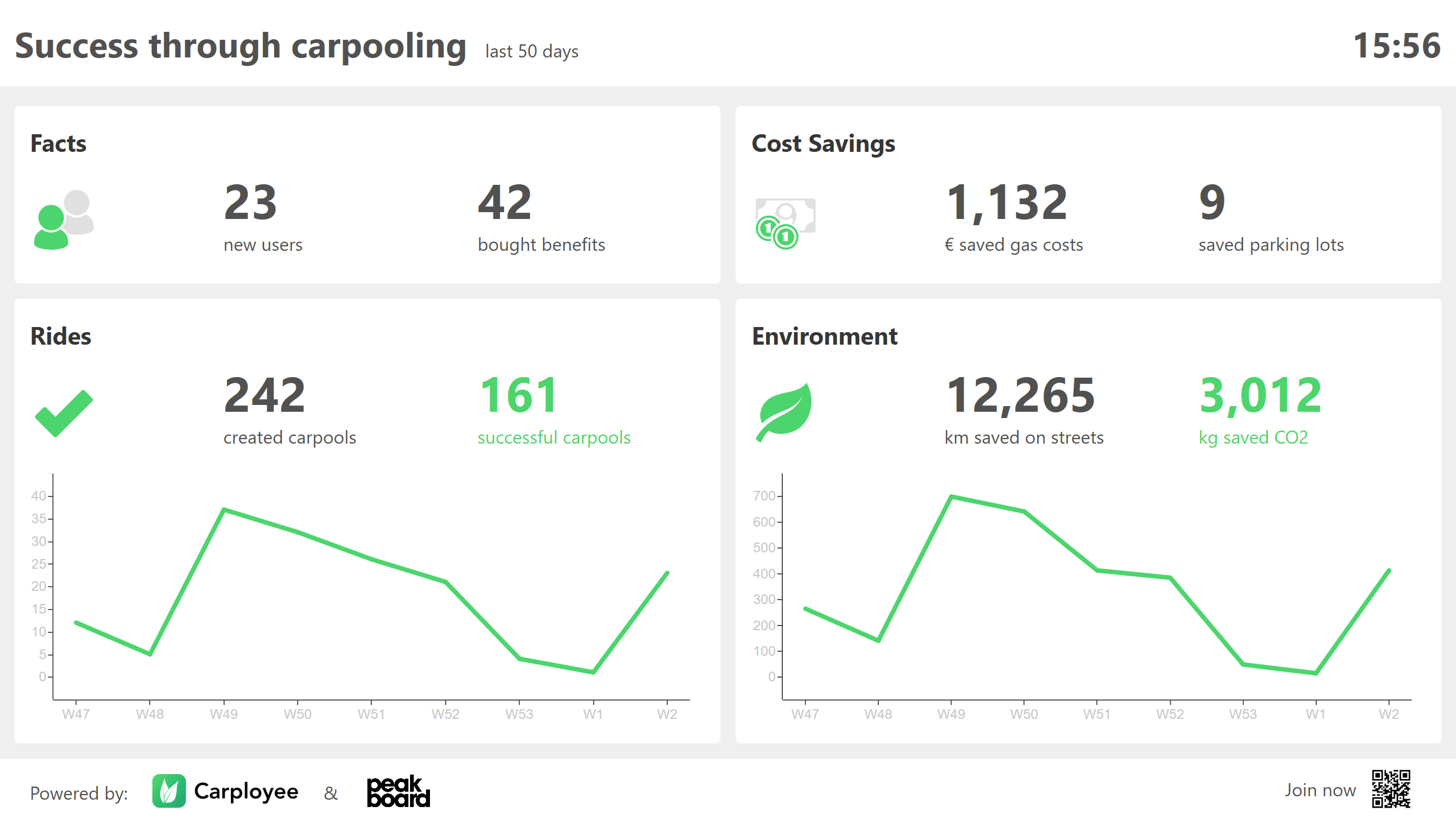Click the 42 bought benefits value
The image size is (1456, 819).
(x=505, y=202)
